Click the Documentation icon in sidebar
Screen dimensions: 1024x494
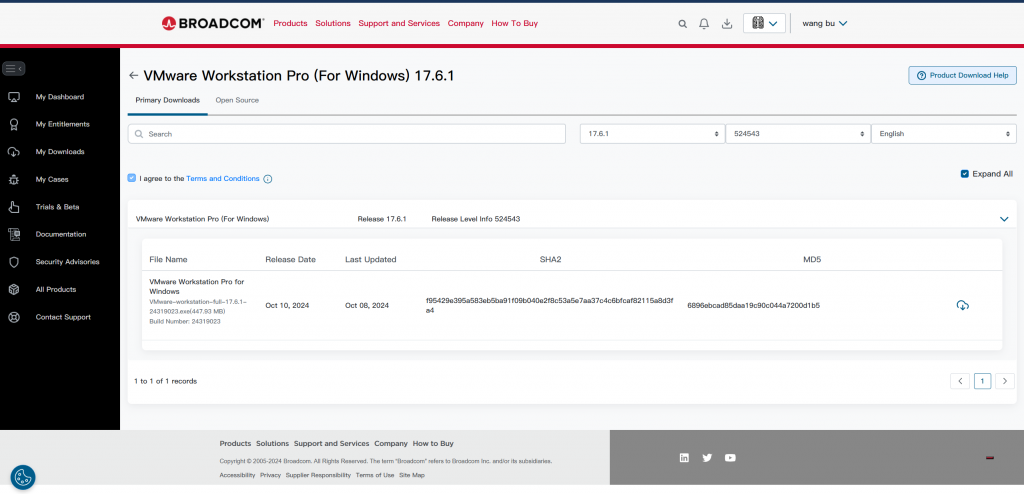(13, 234)
